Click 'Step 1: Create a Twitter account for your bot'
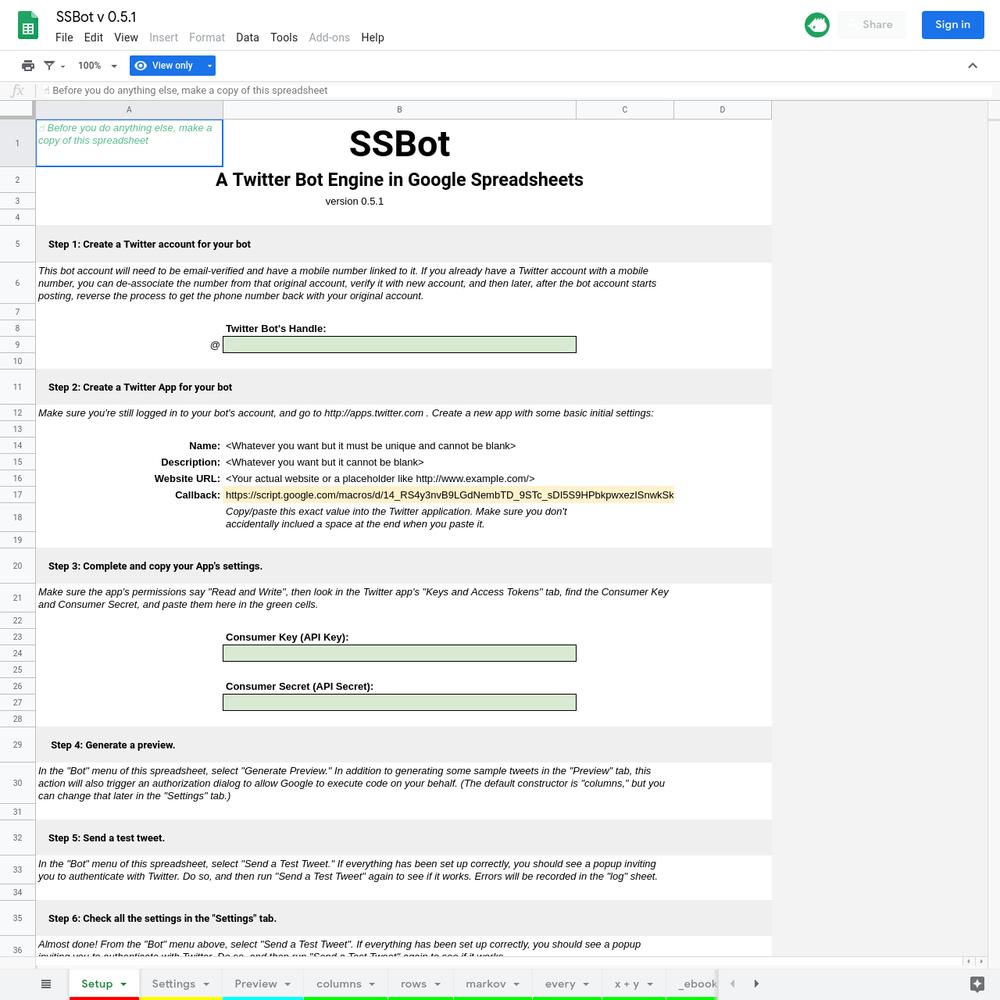1000x1000 pixels. [149, 244]
